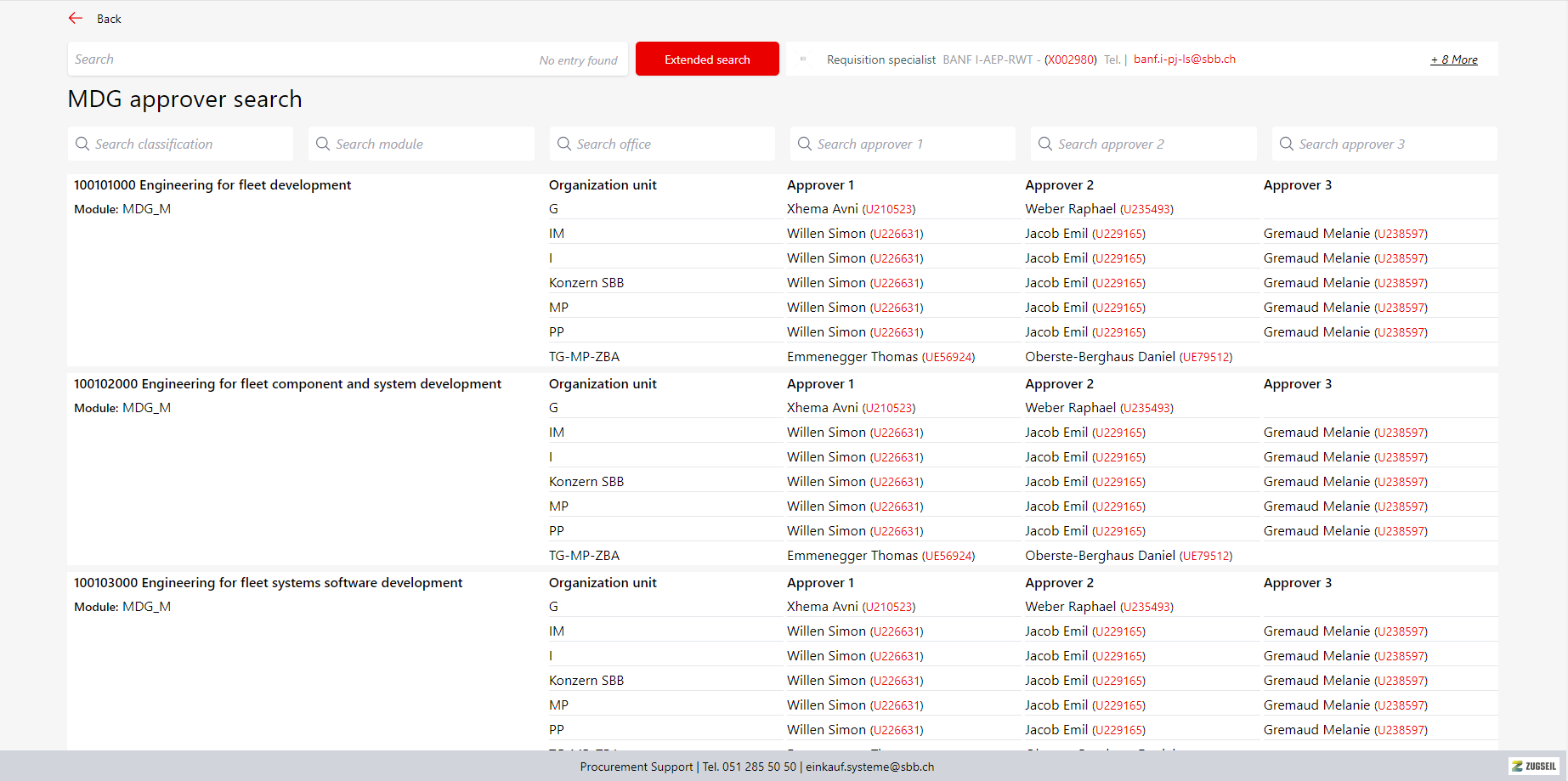Click the X002980 requisition specialist ID

click(x=1071, y=59)
